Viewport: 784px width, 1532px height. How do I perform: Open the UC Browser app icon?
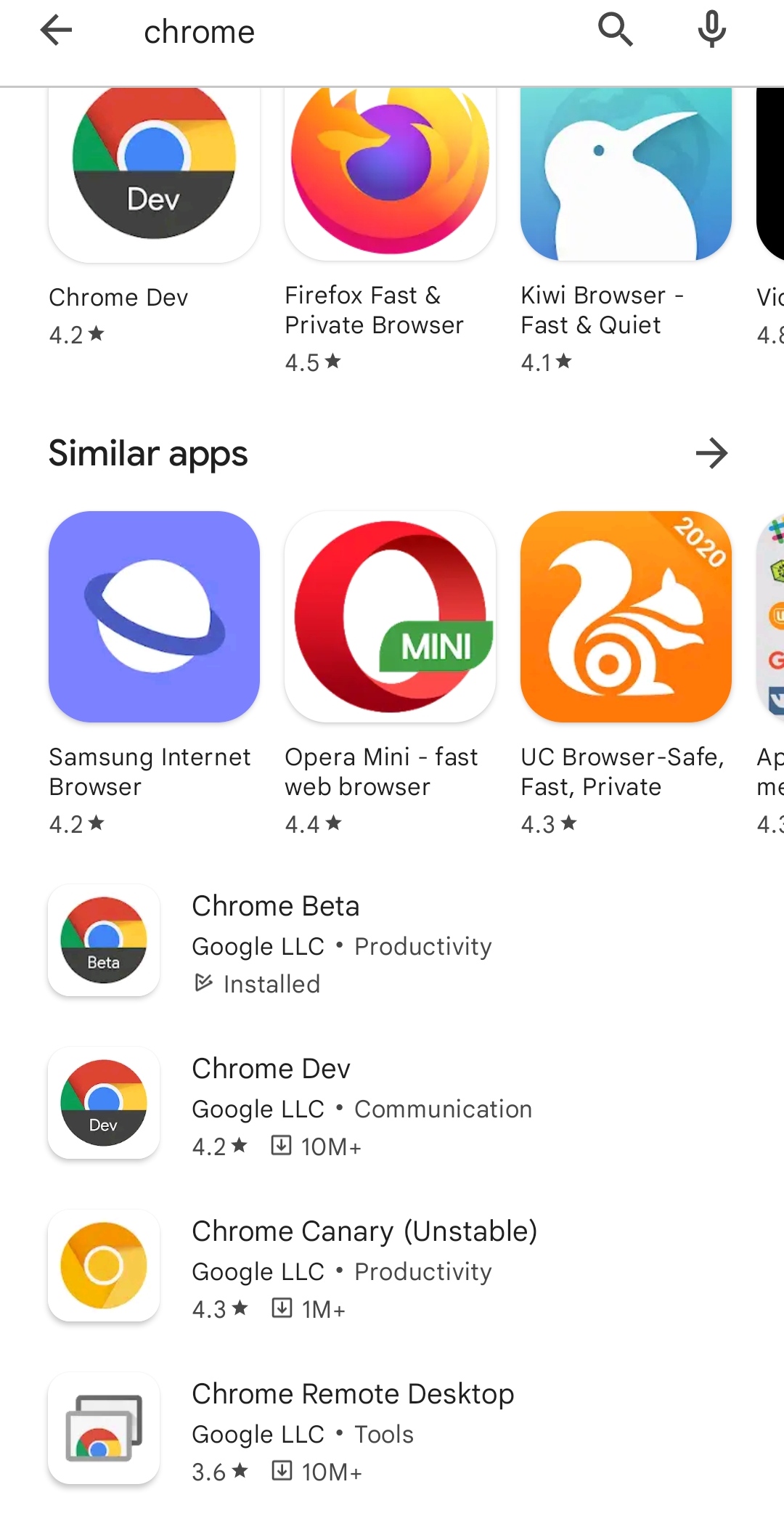point(626,616)
